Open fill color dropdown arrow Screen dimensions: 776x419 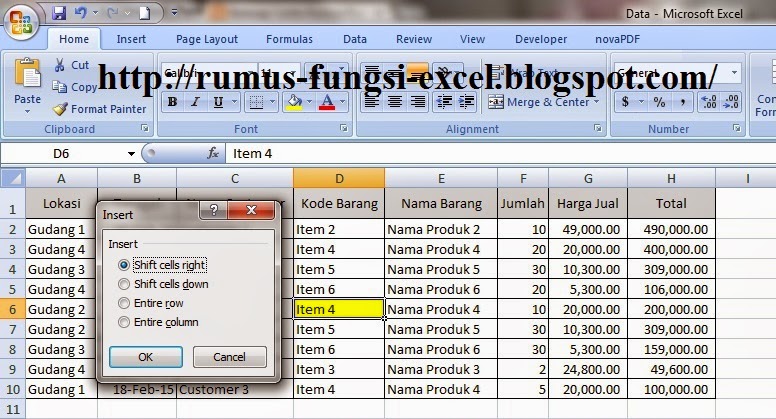[309, 102]
